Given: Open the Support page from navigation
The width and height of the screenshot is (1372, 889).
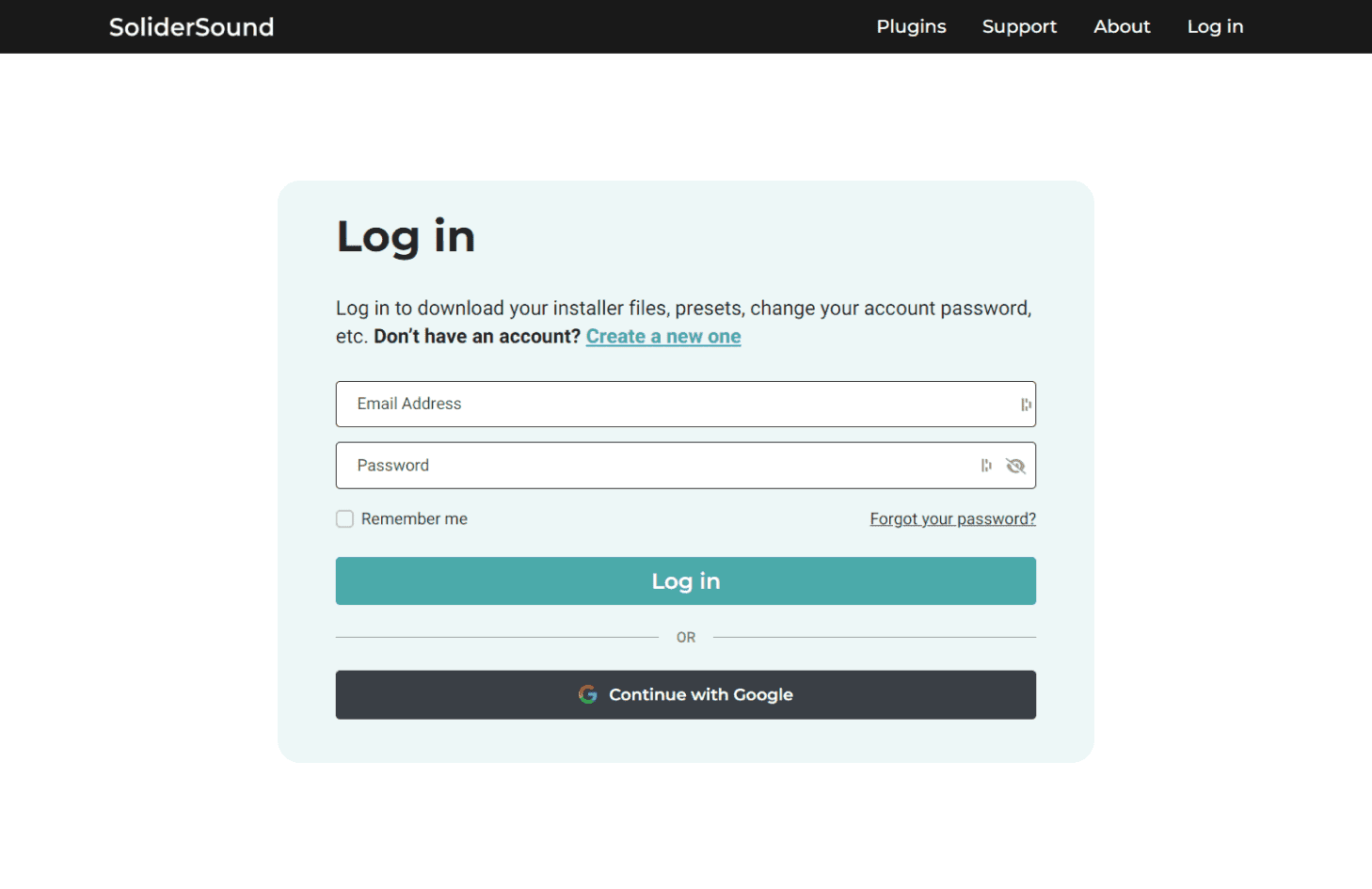Looking at the screenshot, I should 1019,27.
